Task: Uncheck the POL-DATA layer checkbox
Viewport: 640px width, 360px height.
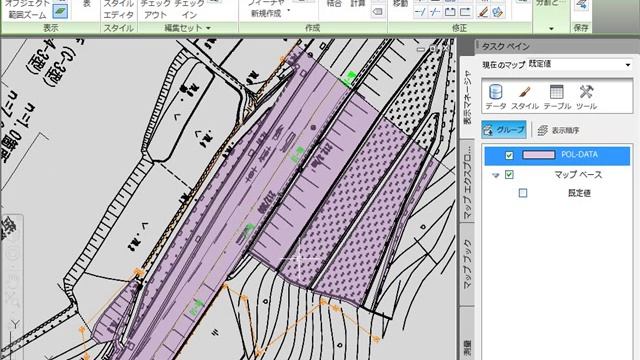Action: point(509,155)
